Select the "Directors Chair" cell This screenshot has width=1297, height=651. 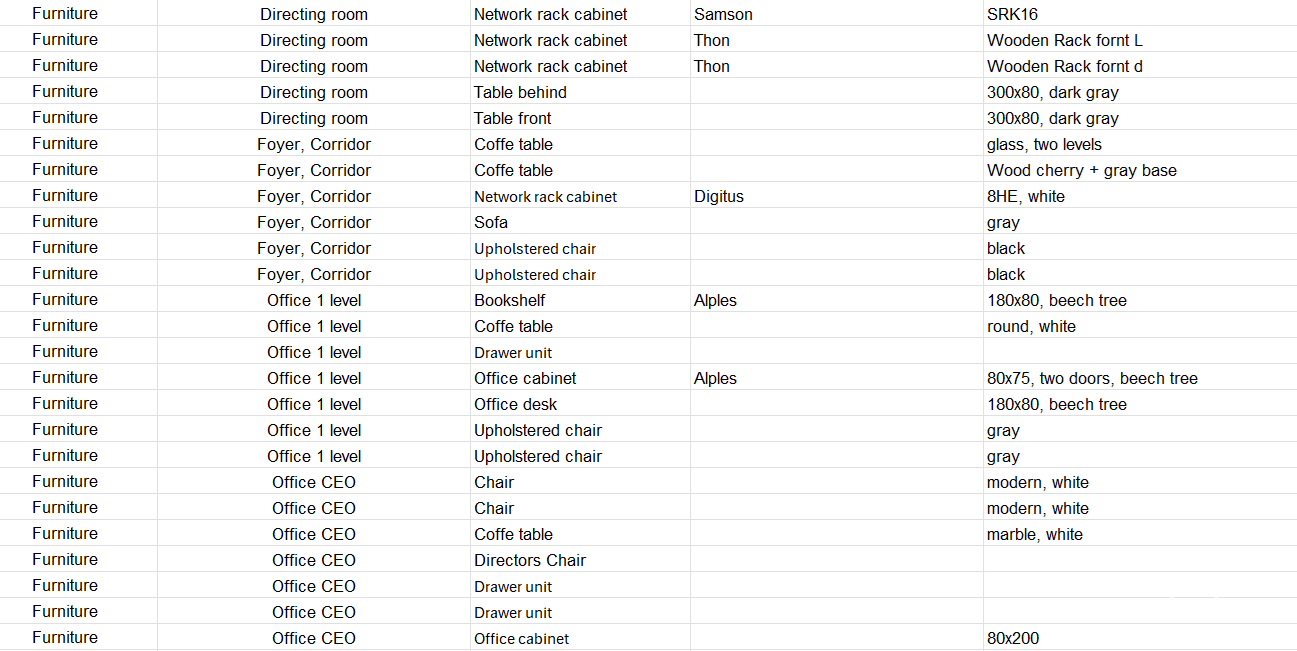(x=530, y=560)
